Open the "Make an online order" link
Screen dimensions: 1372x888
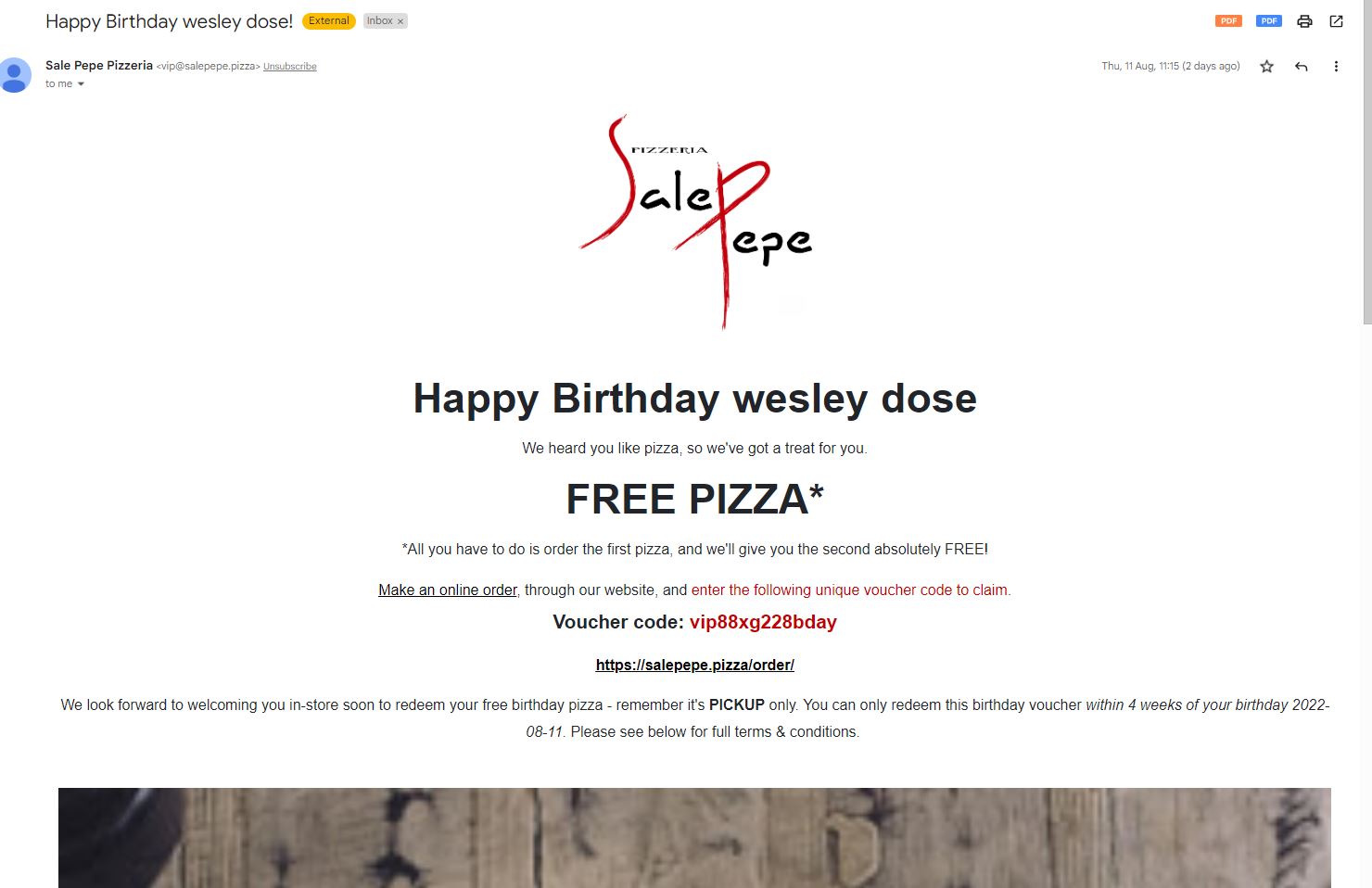(447, 590)
